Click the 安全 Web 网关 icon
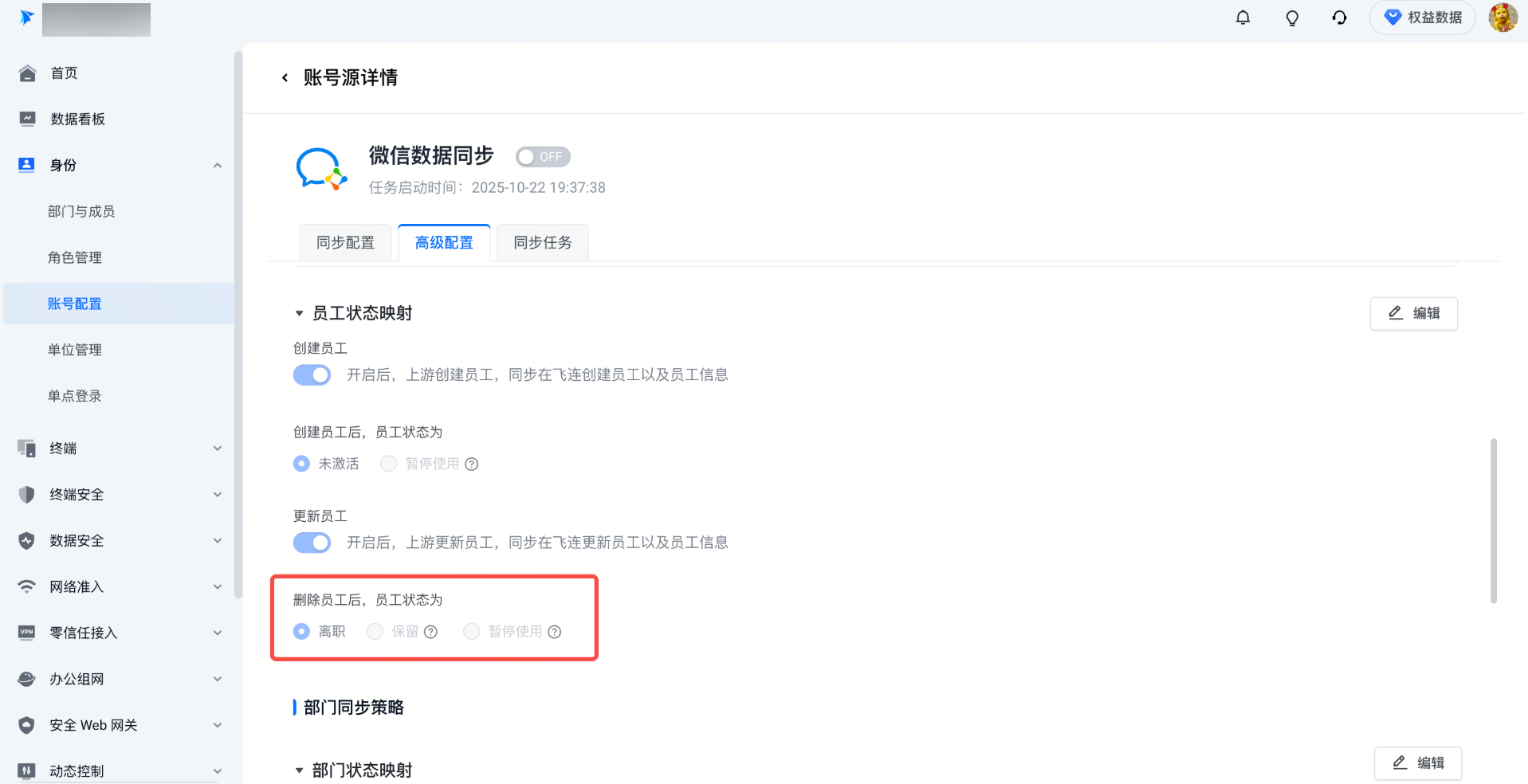The height and width of the screenshot is (784, 1528). (x=27, y=725)
